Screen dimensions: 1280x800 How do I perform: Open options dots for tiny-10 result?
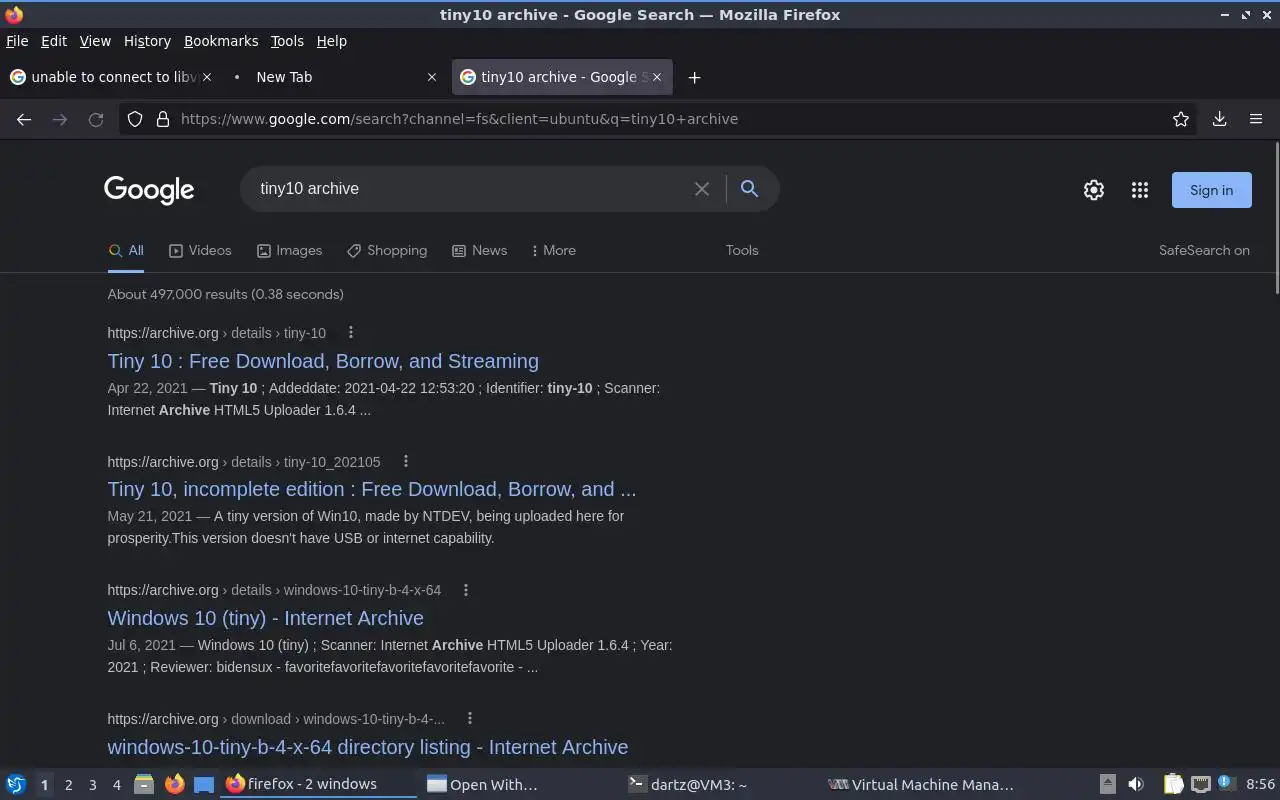pos(350,332)
